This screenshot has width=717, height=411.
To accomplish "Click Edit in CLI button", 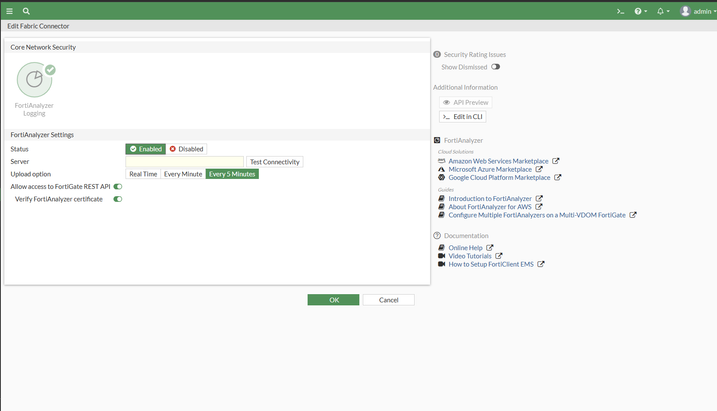I will click(x=463, y=117).
